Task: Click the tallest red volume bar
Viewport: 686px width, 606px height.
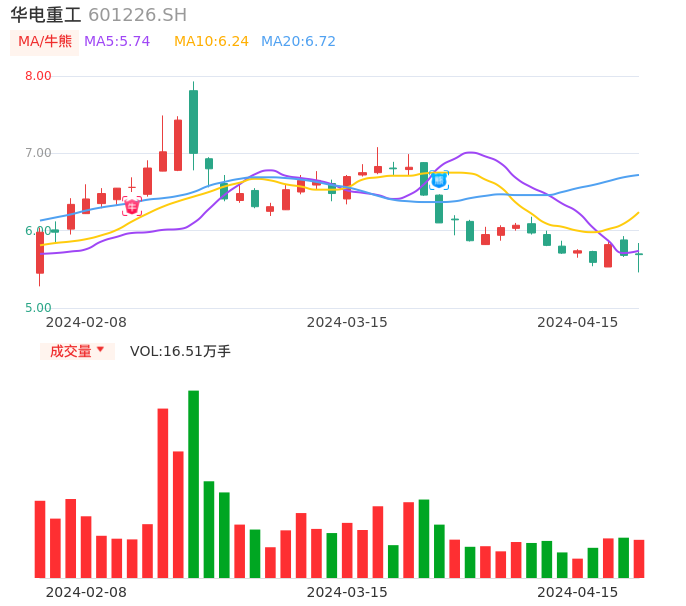Action: (163, 493)
